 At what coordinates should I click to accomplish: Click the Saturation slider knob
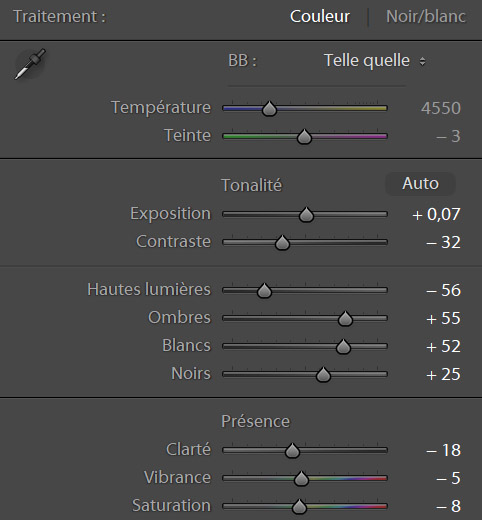click(x=299, y=507)
